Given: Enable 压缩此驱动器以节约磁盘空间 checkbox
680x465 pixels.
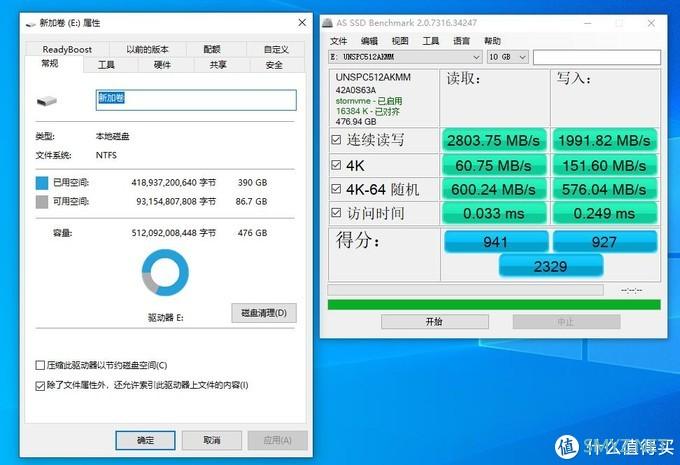Looking at the screenshot, I should click(40, 365).
